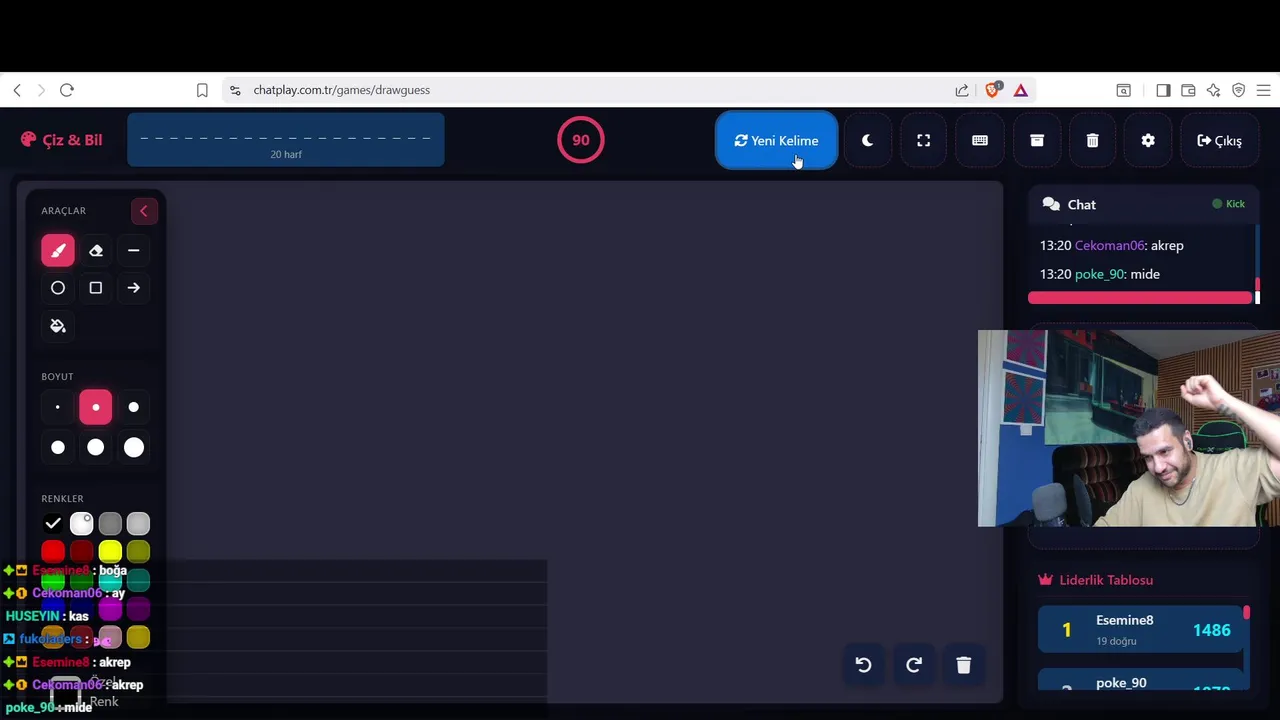1280x720 pixels.
Task: Click Cekoman06 username in chat
Action: [x=1109, y=245]
